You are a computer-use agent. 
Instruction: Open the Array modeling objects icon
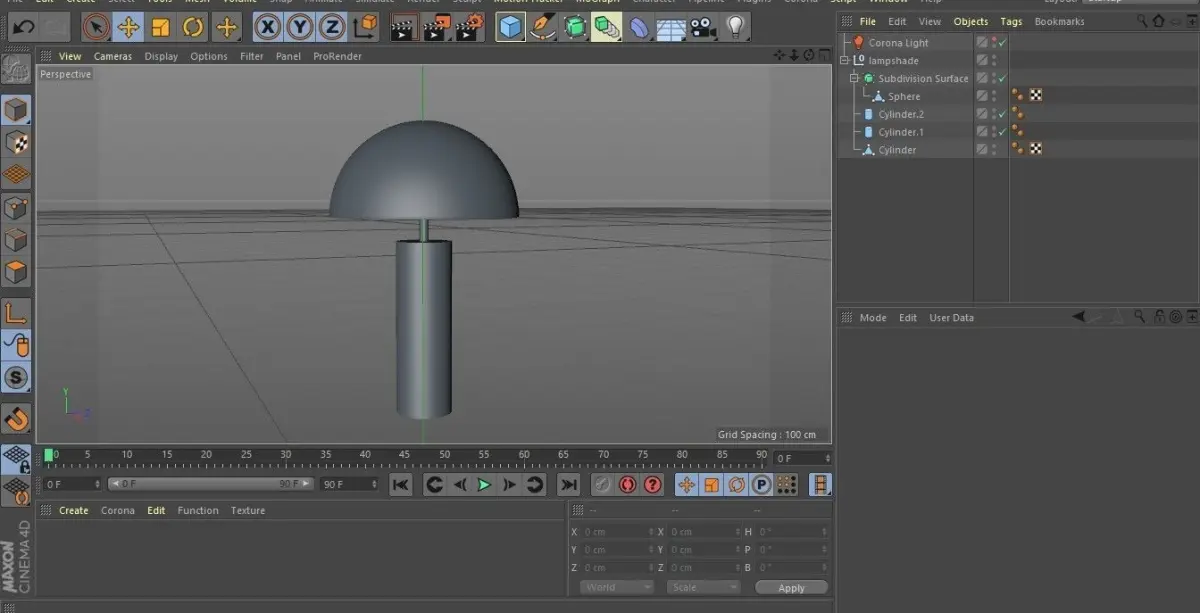coord(606,27)
